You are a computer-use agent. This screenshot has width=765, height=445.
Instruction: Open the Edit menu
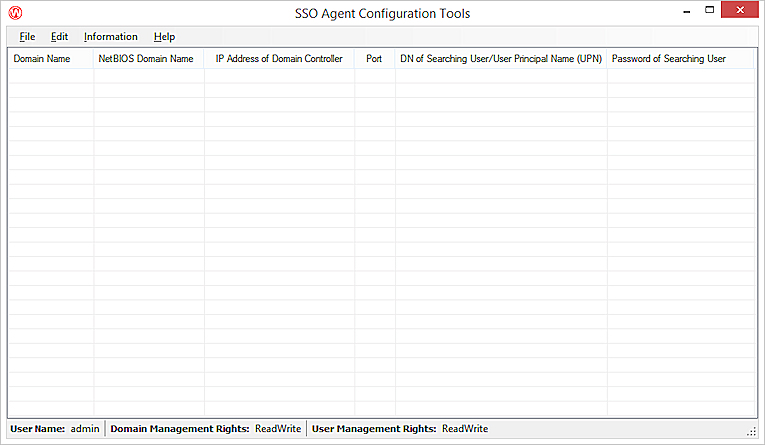[x=60, y=37]
